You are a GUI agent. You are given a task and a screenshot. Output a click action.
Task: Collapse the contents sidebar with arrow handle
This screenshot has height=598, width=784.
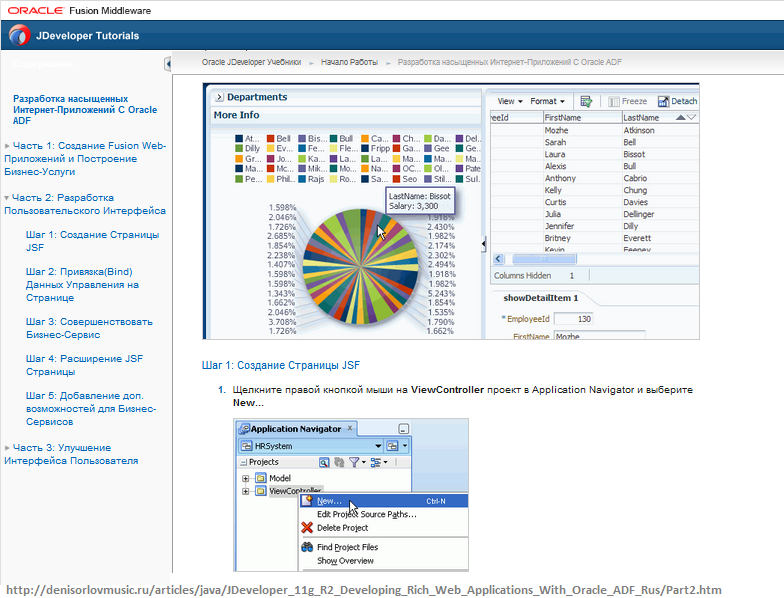pyautogui.click(x=168, y=64)
